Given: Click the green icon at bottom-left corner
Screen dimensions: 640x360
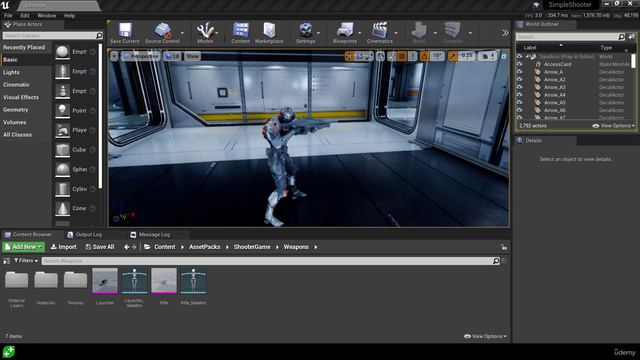Looking at the screenshot, I should [x=9, y=351].
